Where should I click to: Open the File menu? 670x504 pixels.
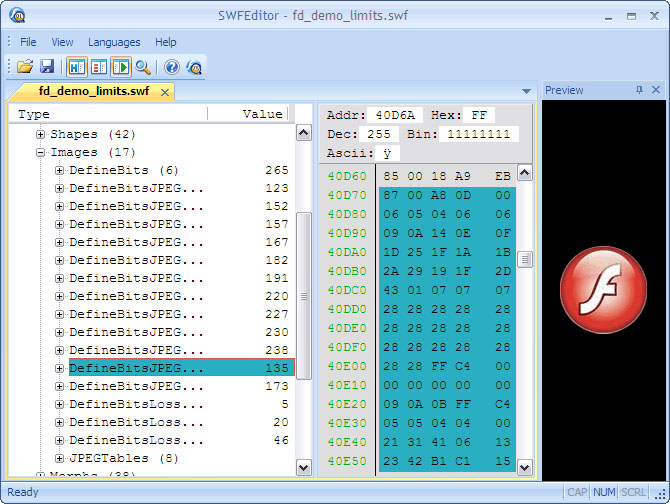pos(28,42)
